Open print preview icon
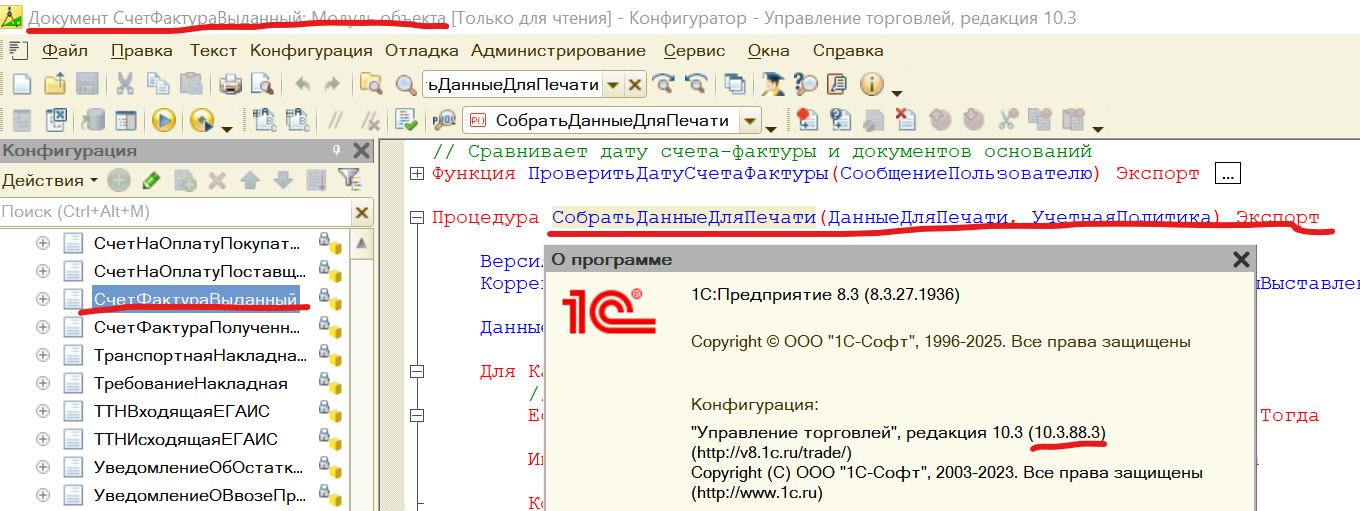The height and width of the screenshot is (511, 1360). click(262, 85)
